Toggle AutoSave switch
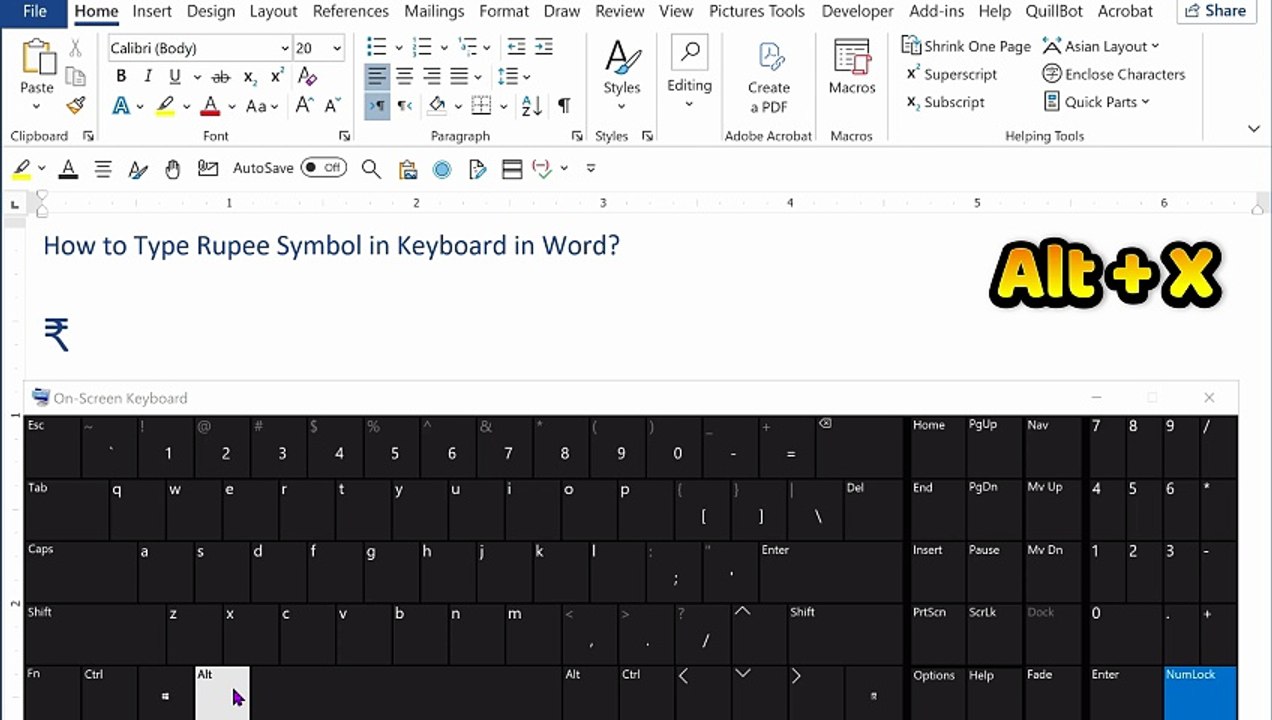 (323, 168)
